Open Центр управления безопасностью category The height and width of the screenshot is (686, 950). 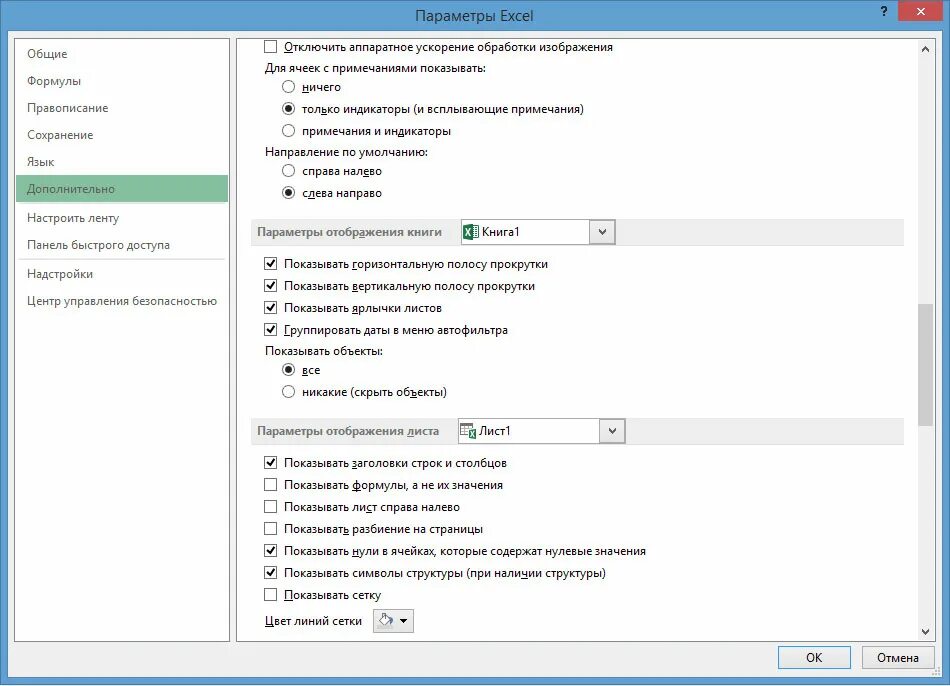pos(122,301)
